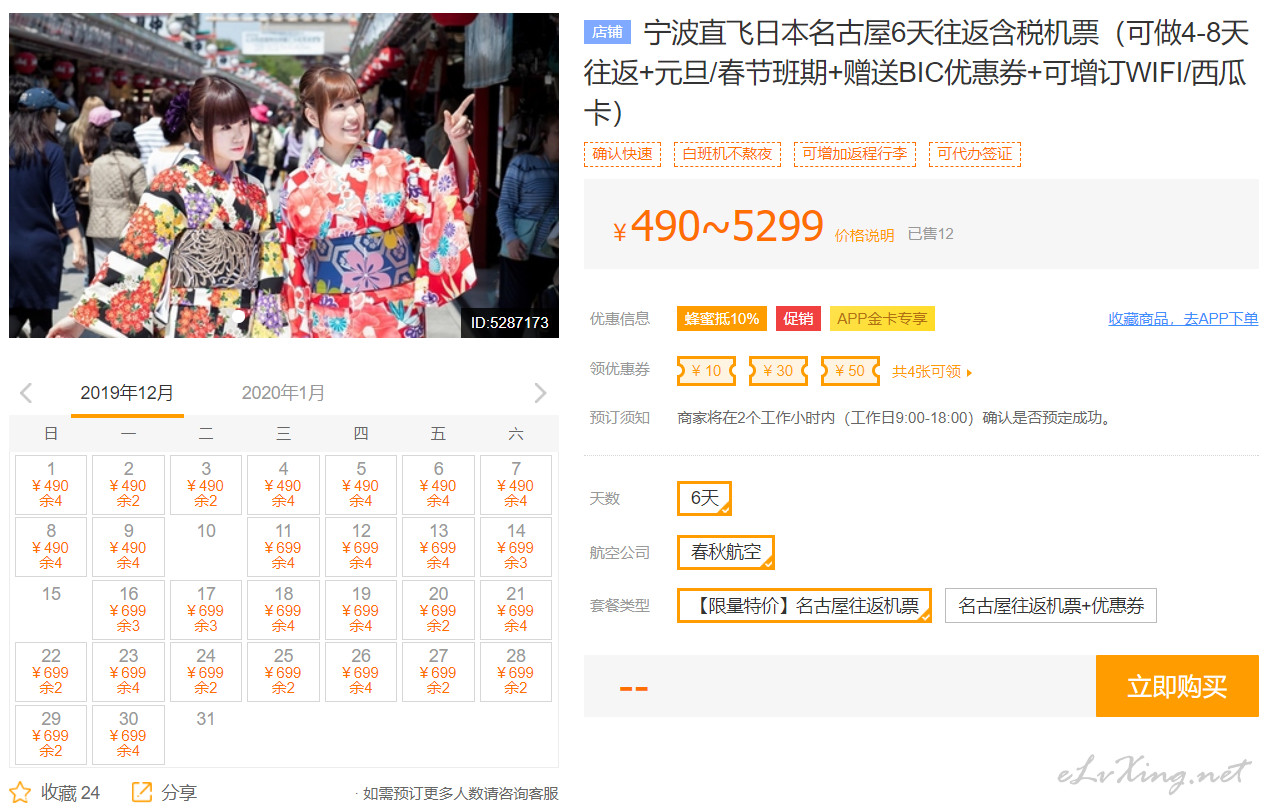Viewport: 1262px width, 807px height.
Task: Select 【限量特价】名古屋往返机票 package
Action: tap(804, 605)
